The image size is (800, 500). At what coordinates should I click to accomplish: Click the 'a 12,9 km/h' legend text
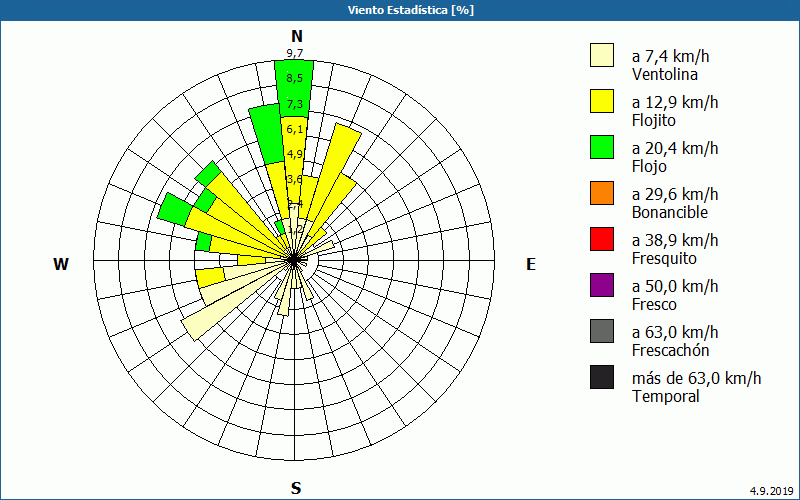[675, 102]
